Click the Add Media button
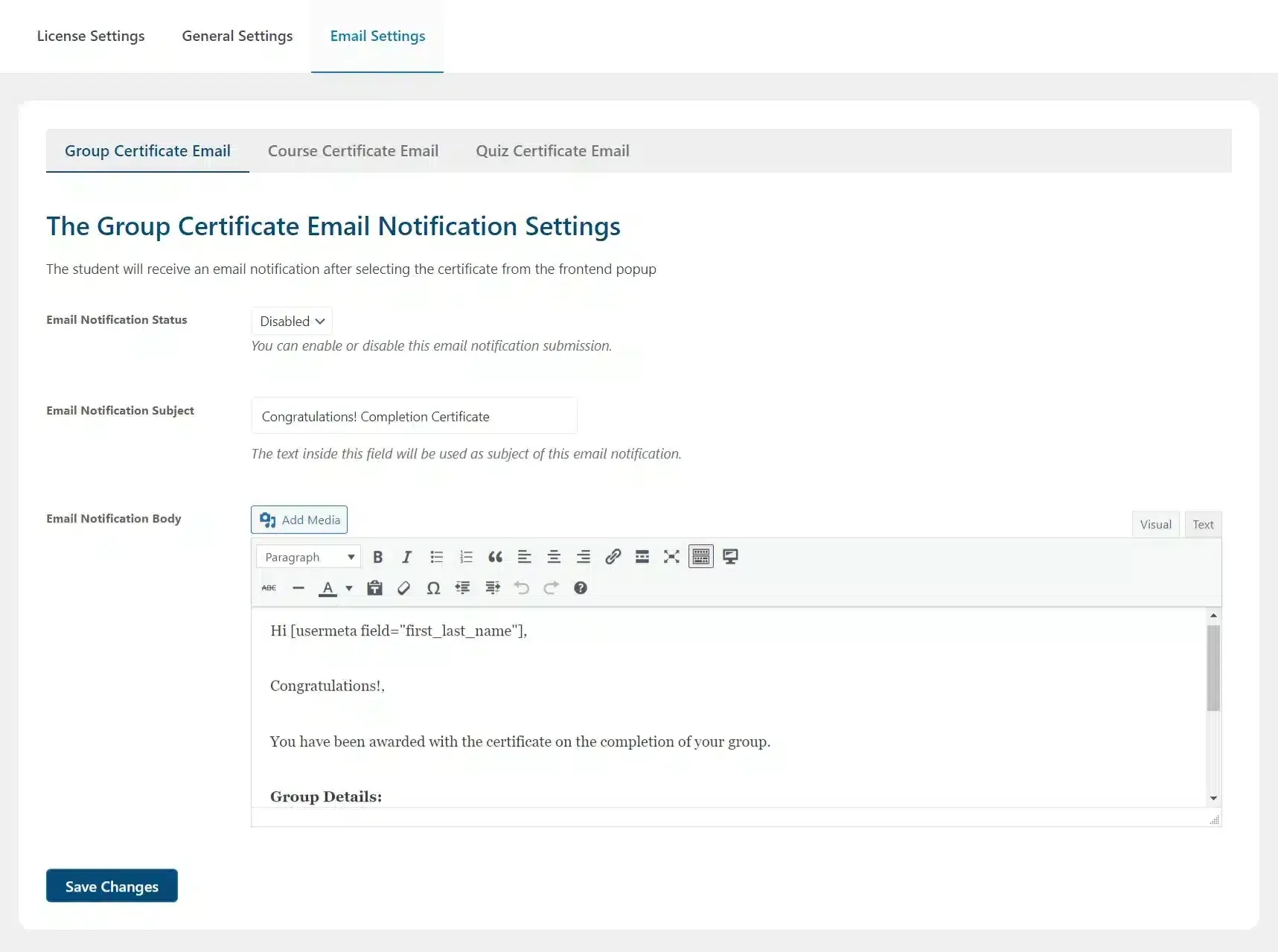This screenshot has height=952, width=1278. (298, 520)
